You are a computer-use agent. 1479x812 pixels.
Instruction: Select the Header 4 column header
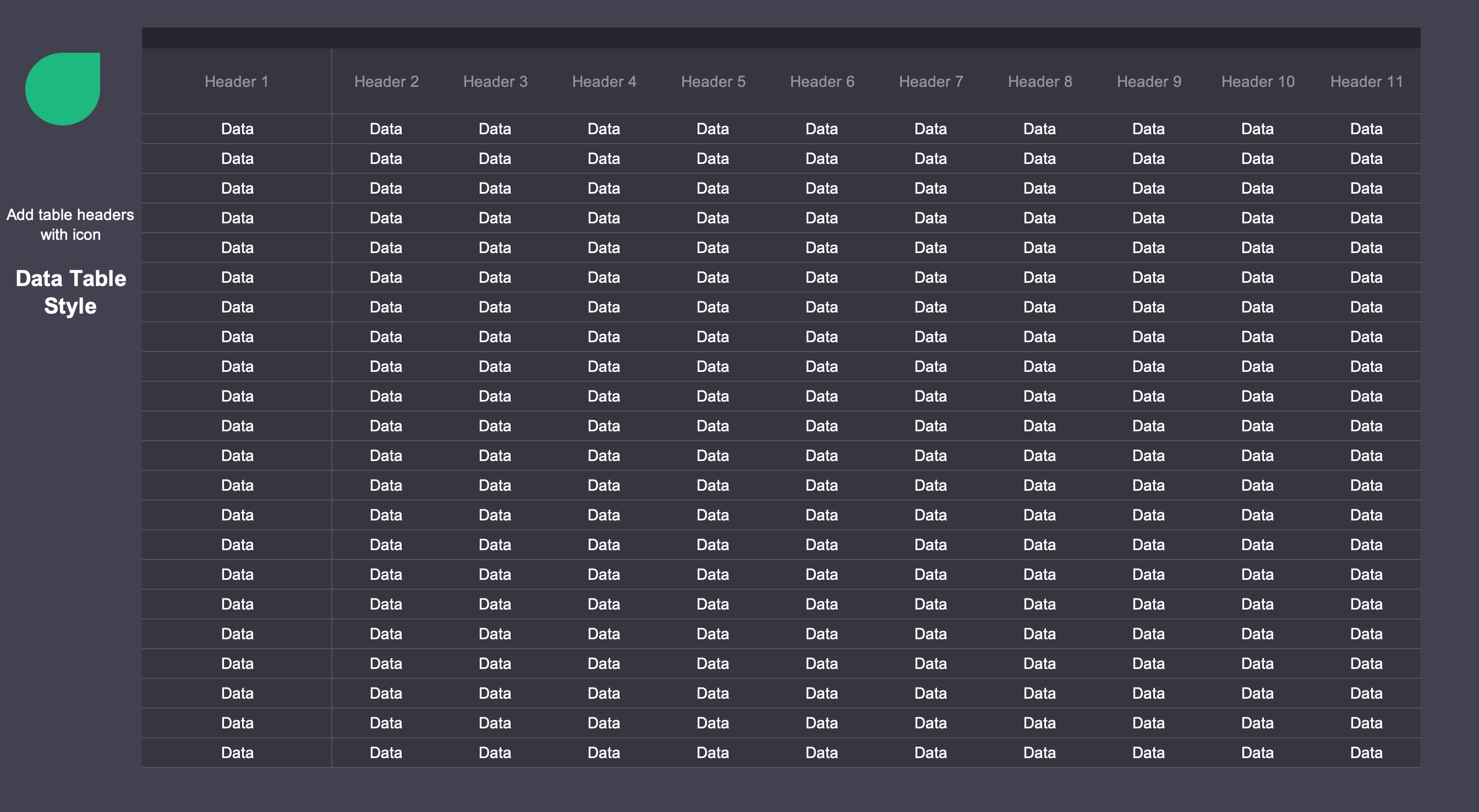[604, 81]
